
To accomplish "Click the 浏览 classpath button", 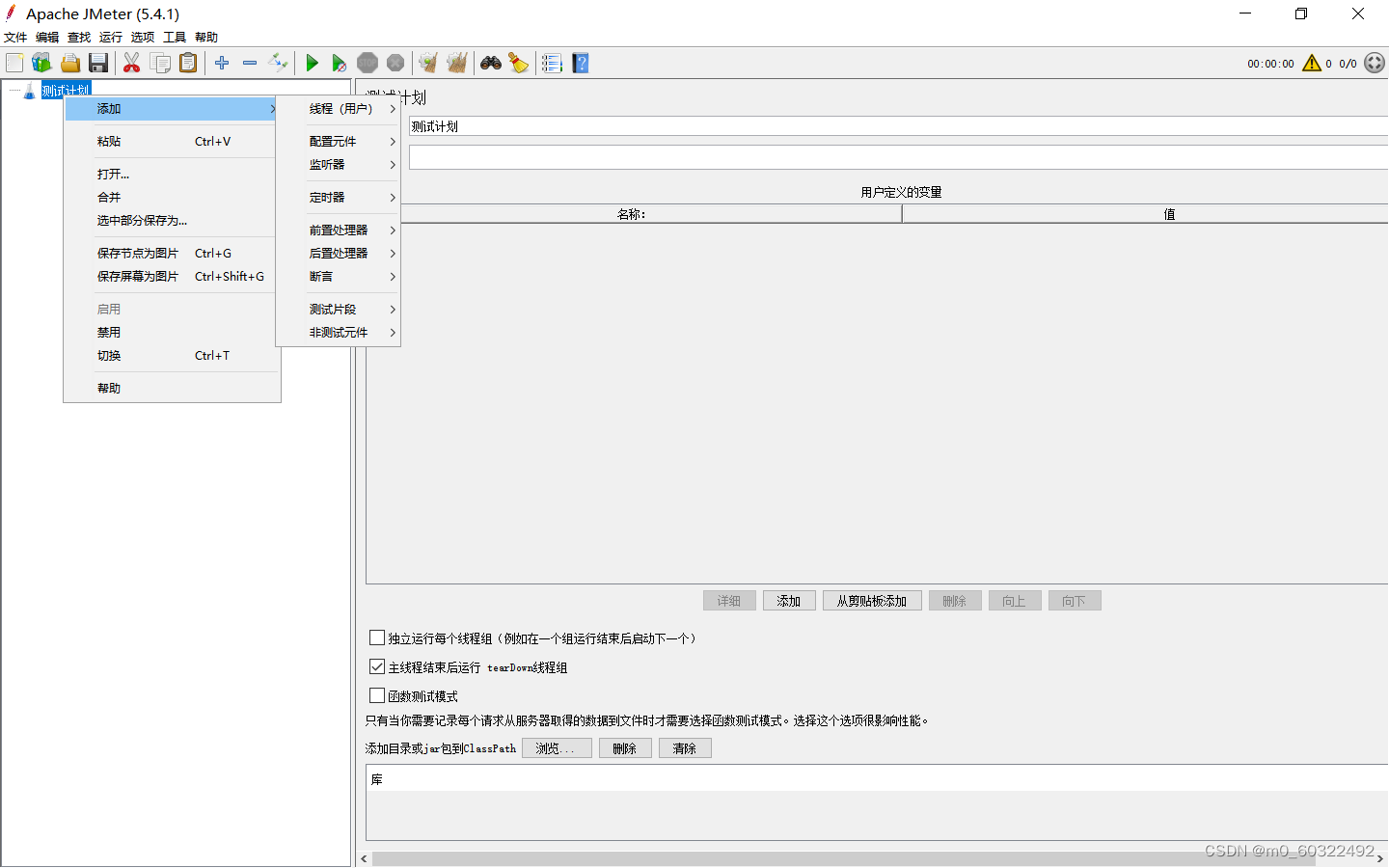I will point(557,748).
